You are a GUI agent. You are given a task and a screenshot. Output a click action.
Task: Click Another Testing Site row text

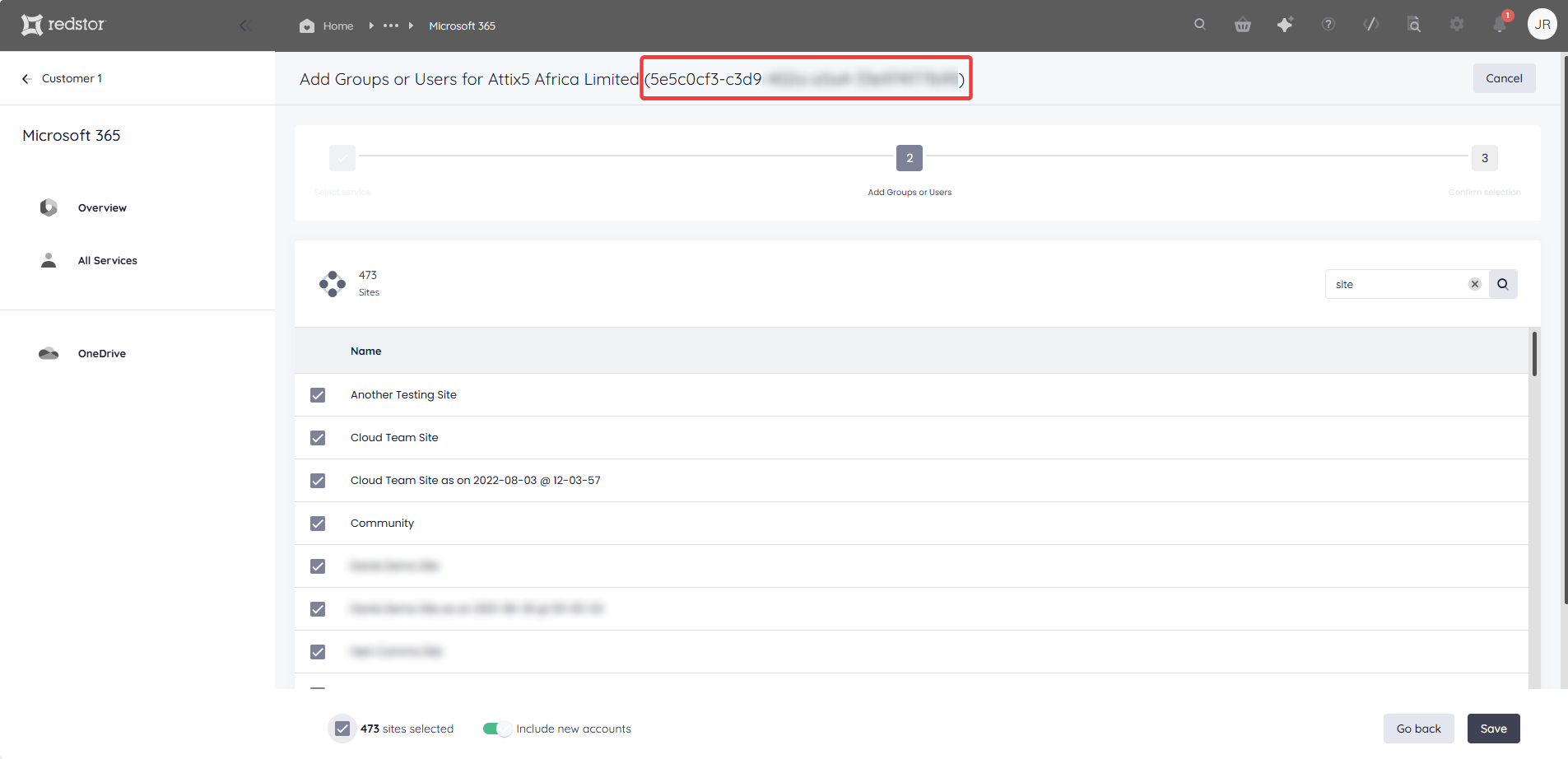(x=403, y=394)
